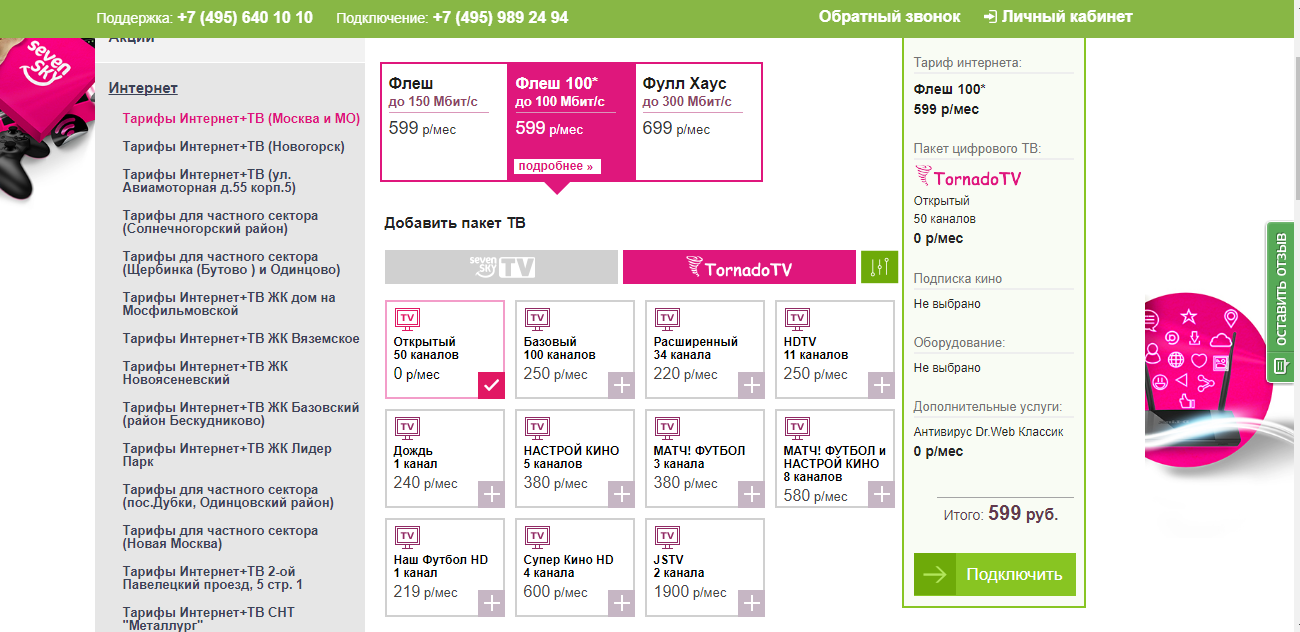The height and width of the screenshot is (632, 1300).
Task: Click the TV icon on JSTV card
Action: 667,537
